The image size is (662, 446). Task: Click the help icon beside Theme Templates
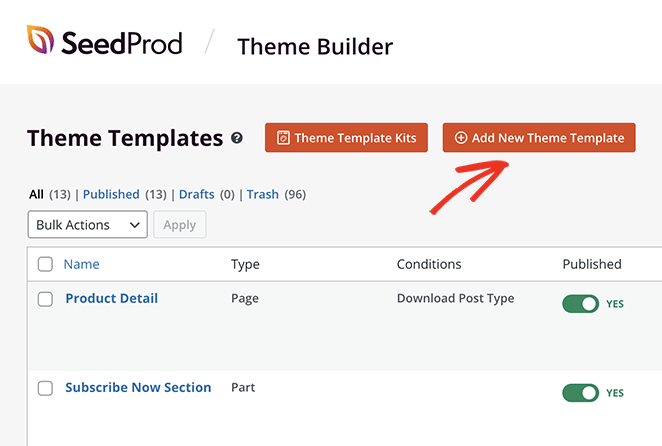point(237,139)
